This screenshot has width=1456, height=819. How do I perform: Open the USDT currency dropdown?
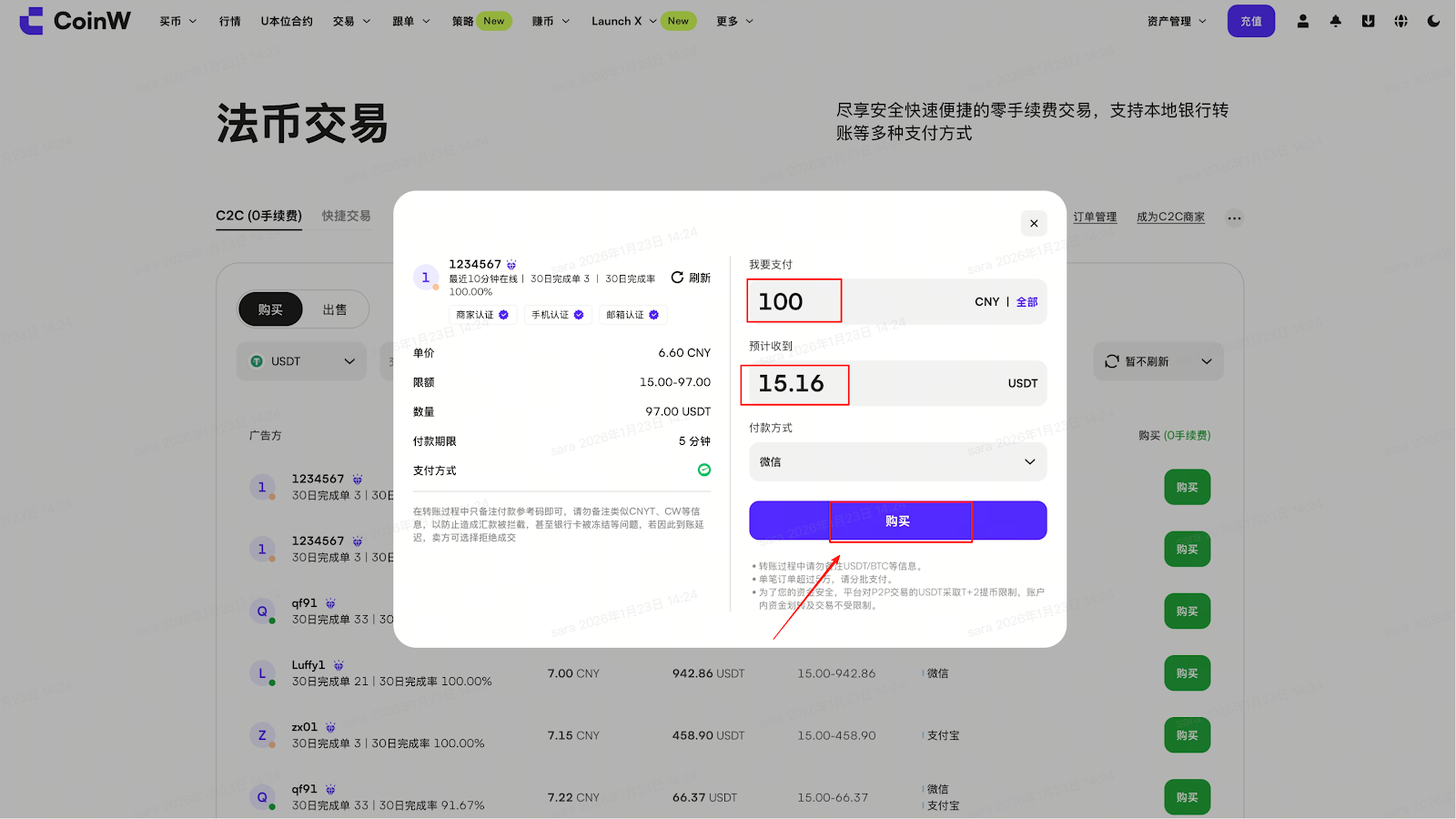(302, 361)
